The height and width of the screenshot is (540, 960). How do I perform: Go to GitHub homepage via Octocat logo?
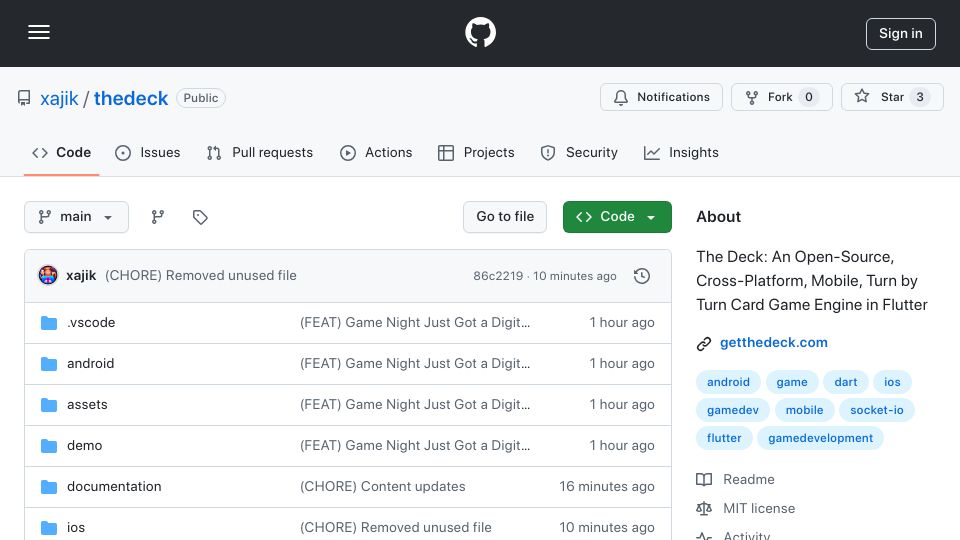click(x=480, y=32)
